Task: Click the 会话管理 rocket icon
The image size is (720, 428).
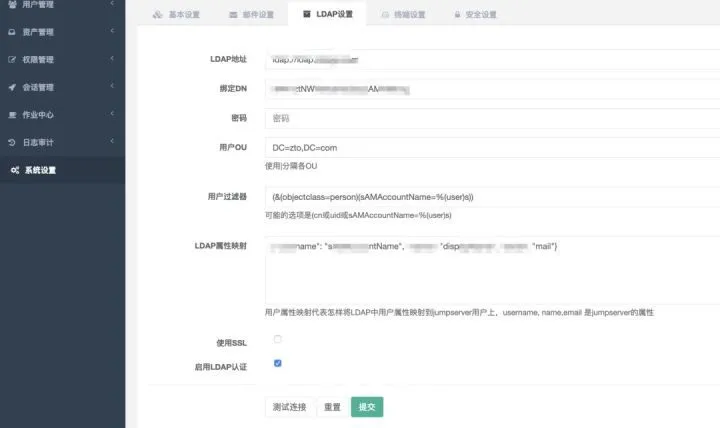Action: click(12, 87)
